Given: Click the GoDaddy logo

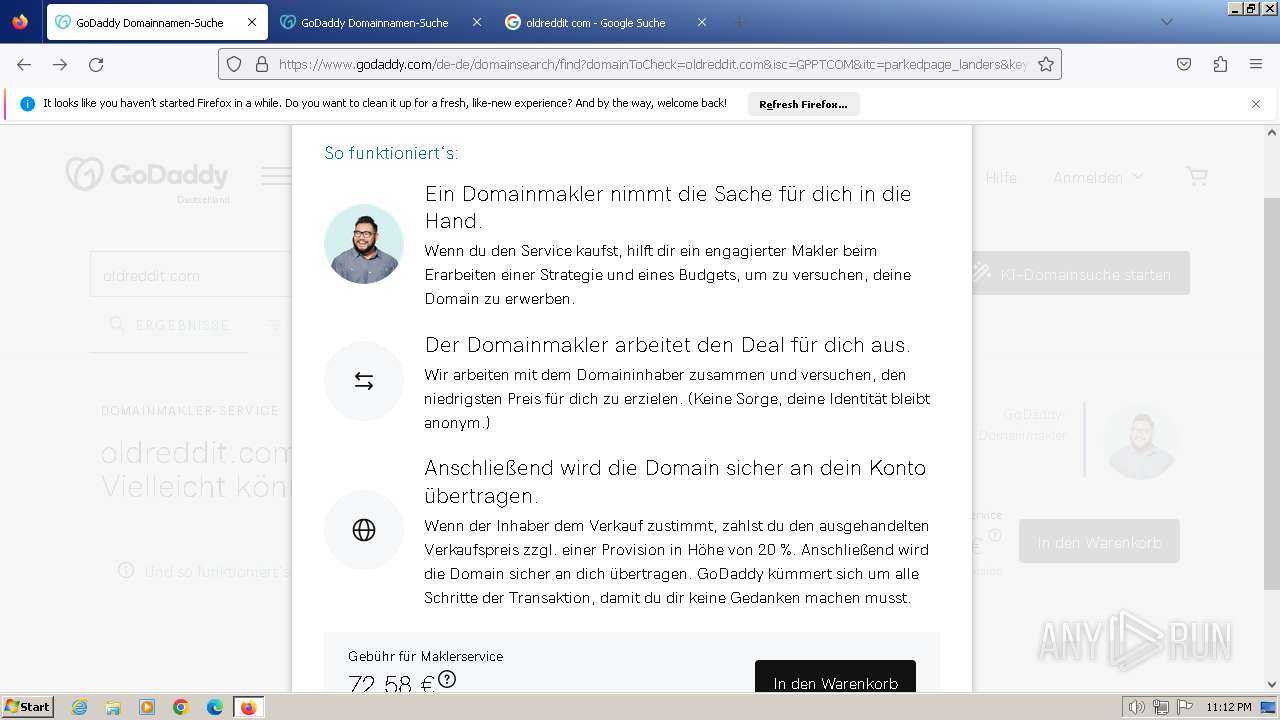Looking at the screenshot, I should pyautogui.click(x=147, y=175).
